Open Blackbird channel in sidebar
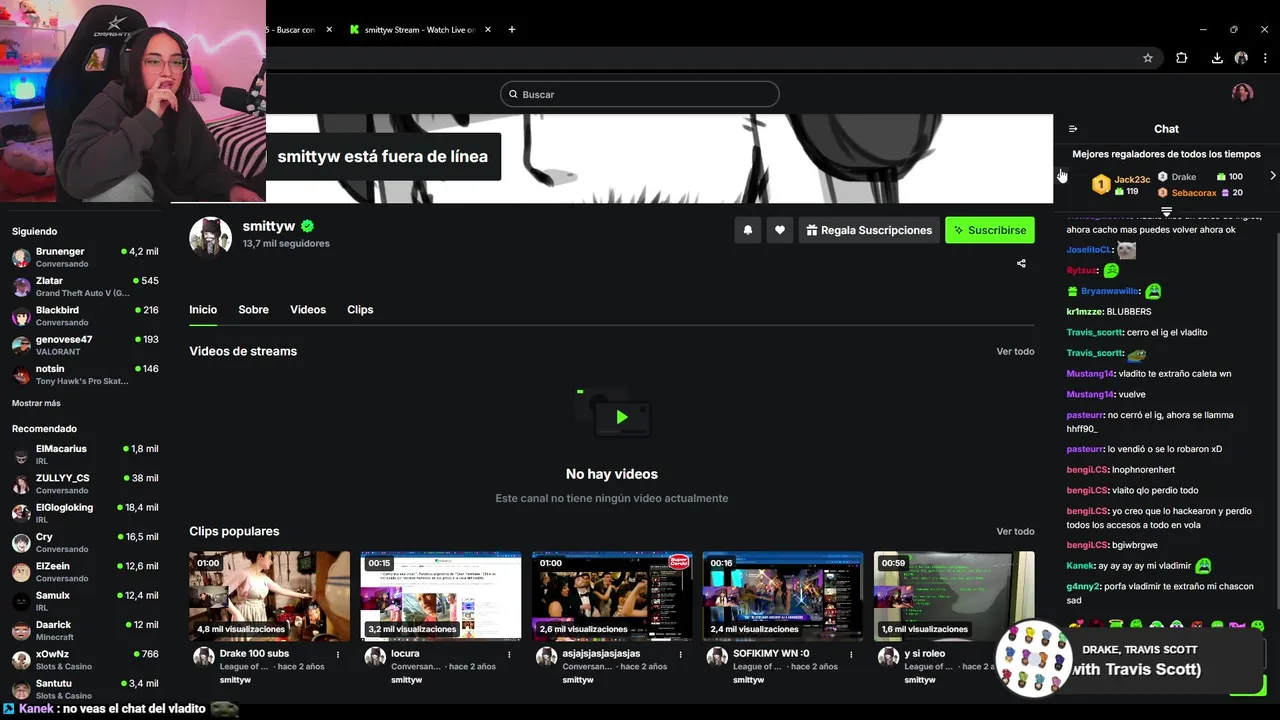Image resolution: width=1280 pixels, height=720 pixels. pyautogui.click(x=85, y=316)
